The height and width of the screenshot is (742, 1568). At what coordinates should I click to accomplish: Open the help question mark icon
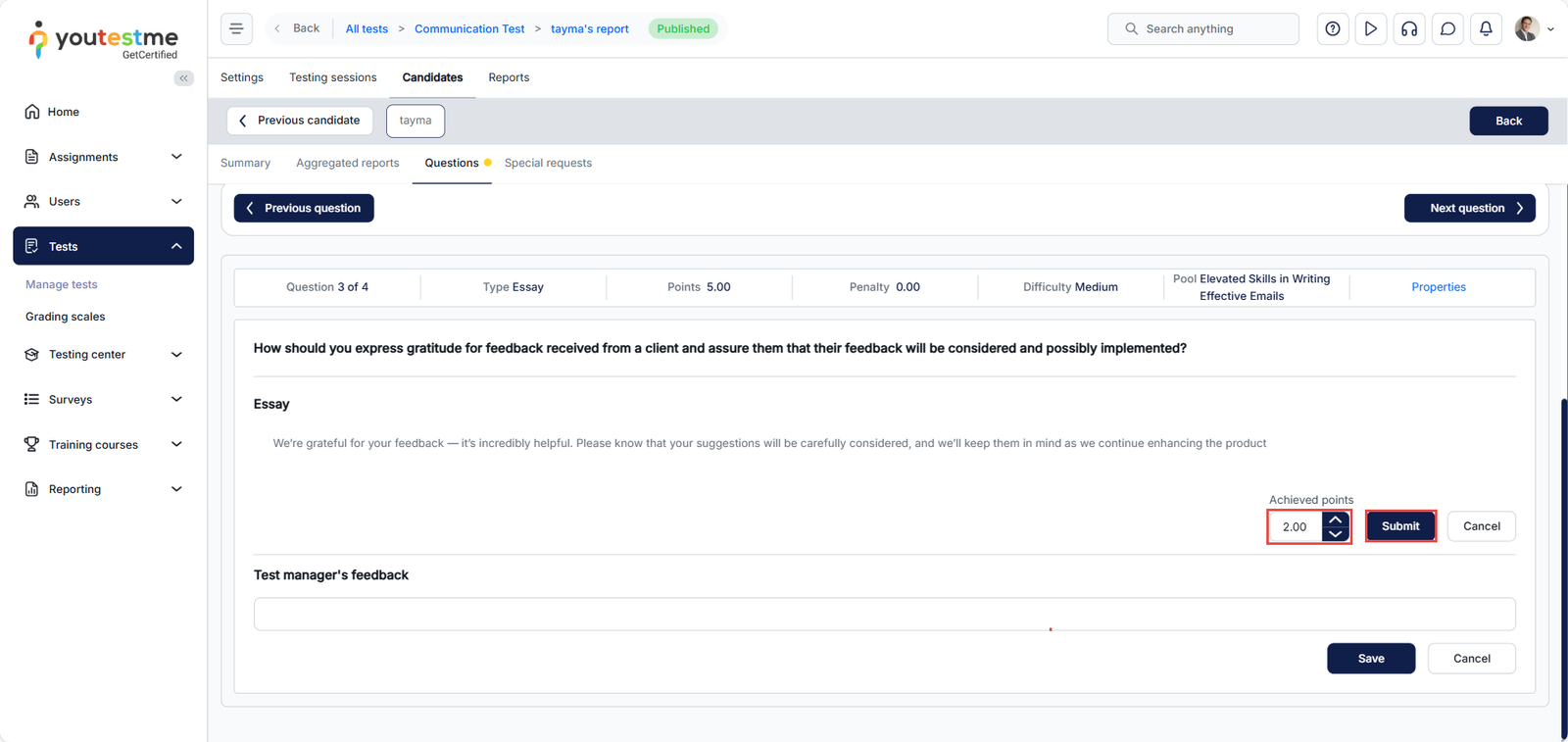1333,29
